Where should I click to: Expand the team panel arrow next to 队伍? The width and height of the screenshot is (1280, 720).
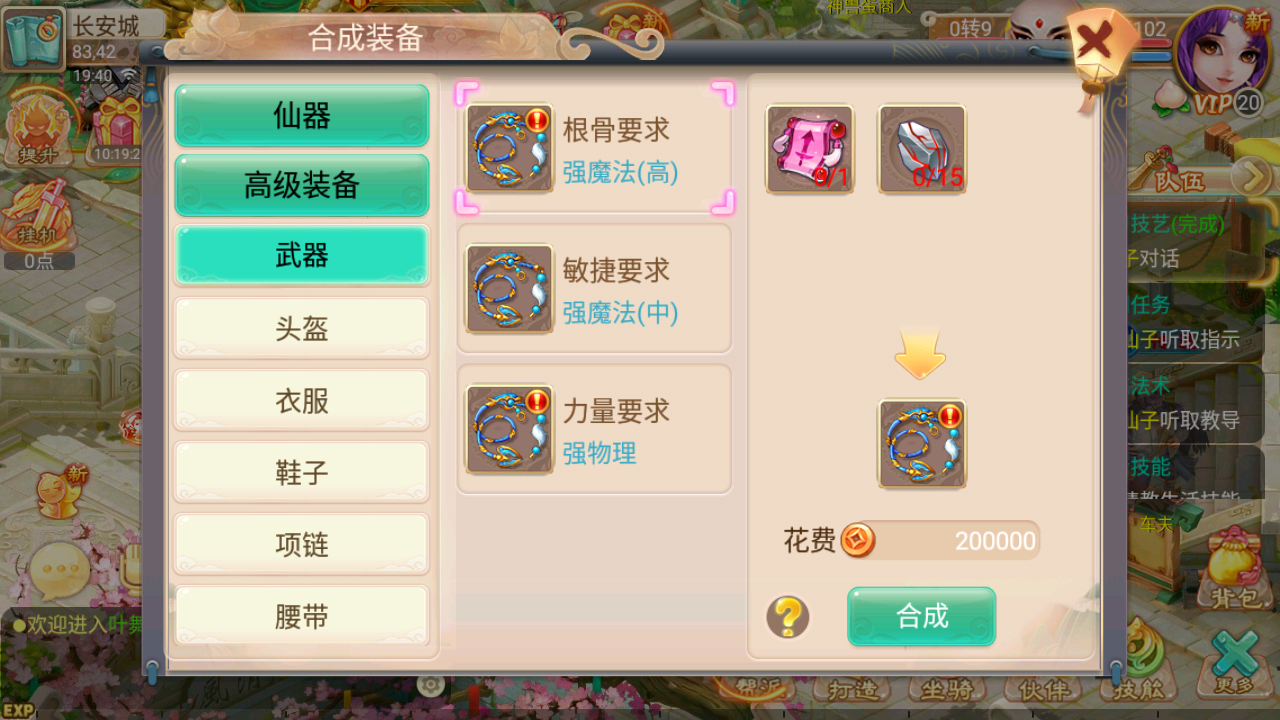point(1250,177)
